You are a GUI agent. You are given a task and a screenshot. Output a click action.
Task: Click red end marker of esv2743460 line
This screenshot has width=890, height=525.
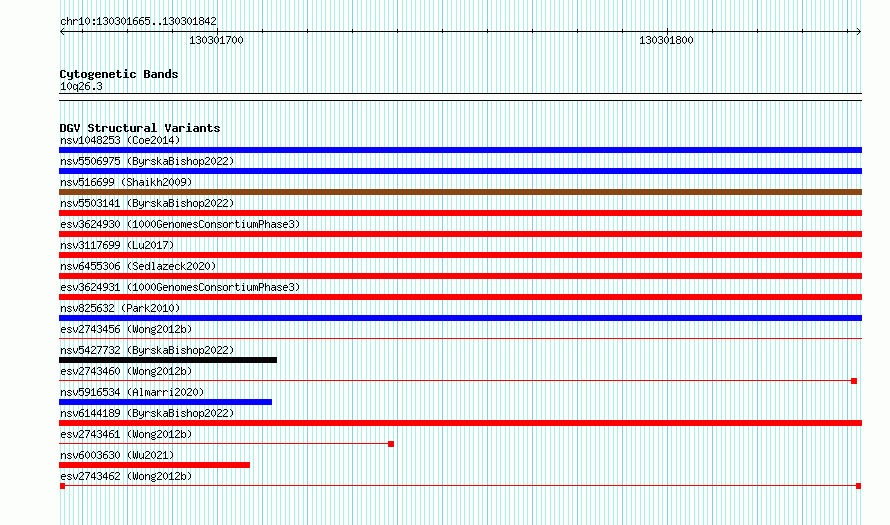click(854, 381)
